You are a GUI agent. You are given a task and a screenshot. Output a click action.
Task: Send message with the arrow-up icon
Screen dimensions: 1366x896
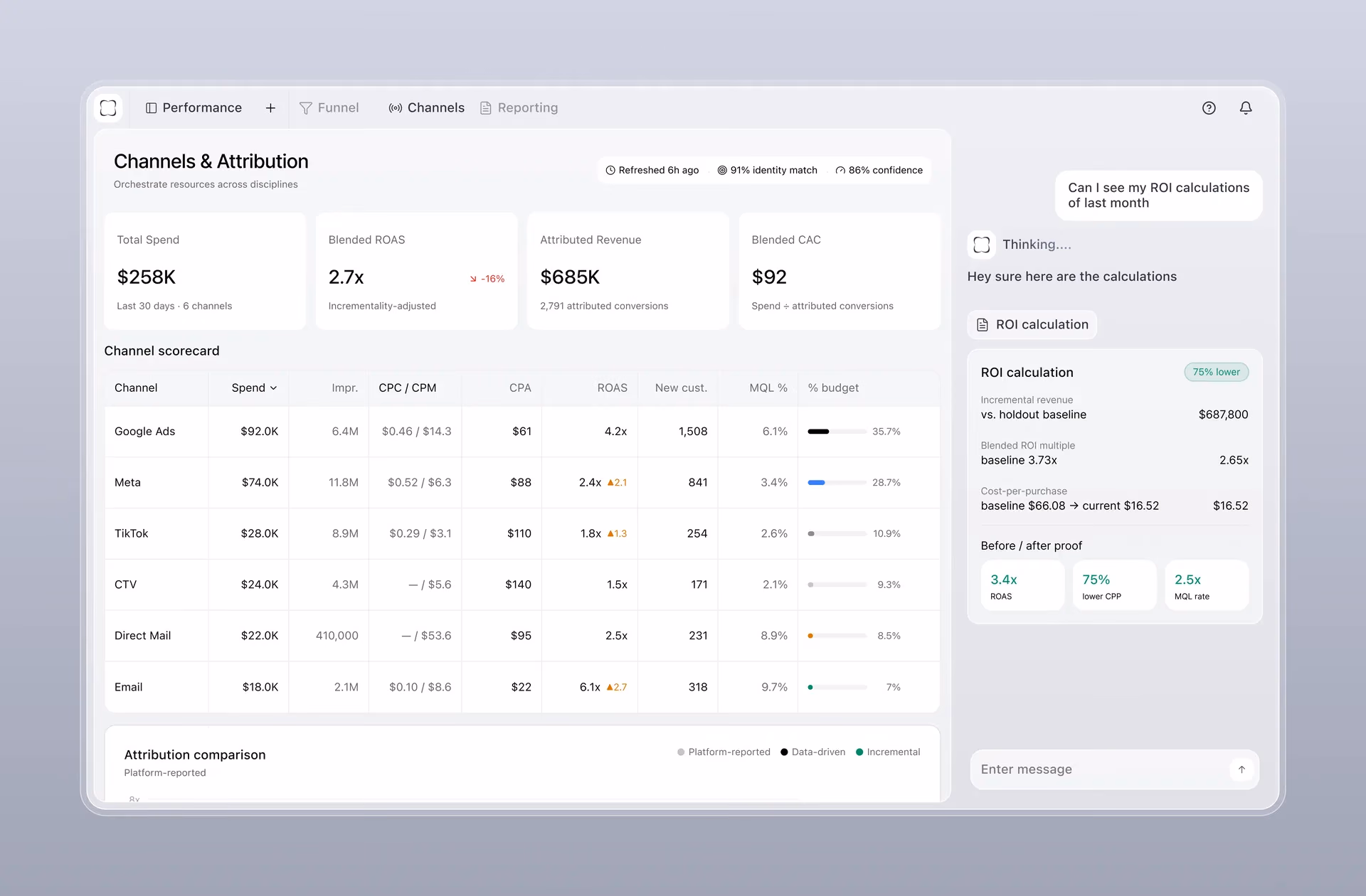(x=1241, y=769)
